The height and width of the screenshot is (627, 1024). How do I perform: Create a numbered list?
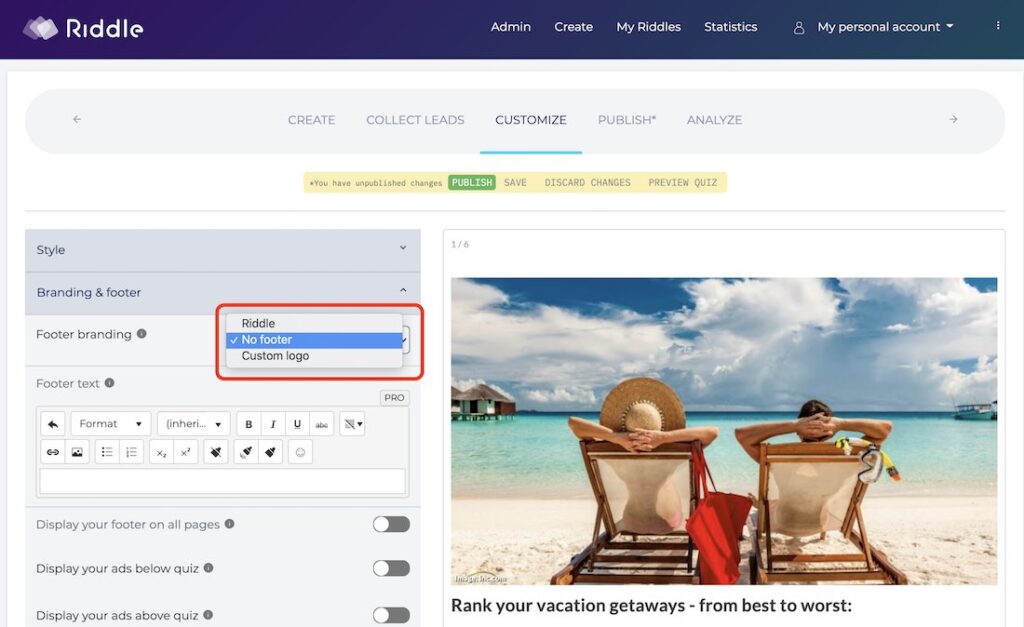pos(131,452)
